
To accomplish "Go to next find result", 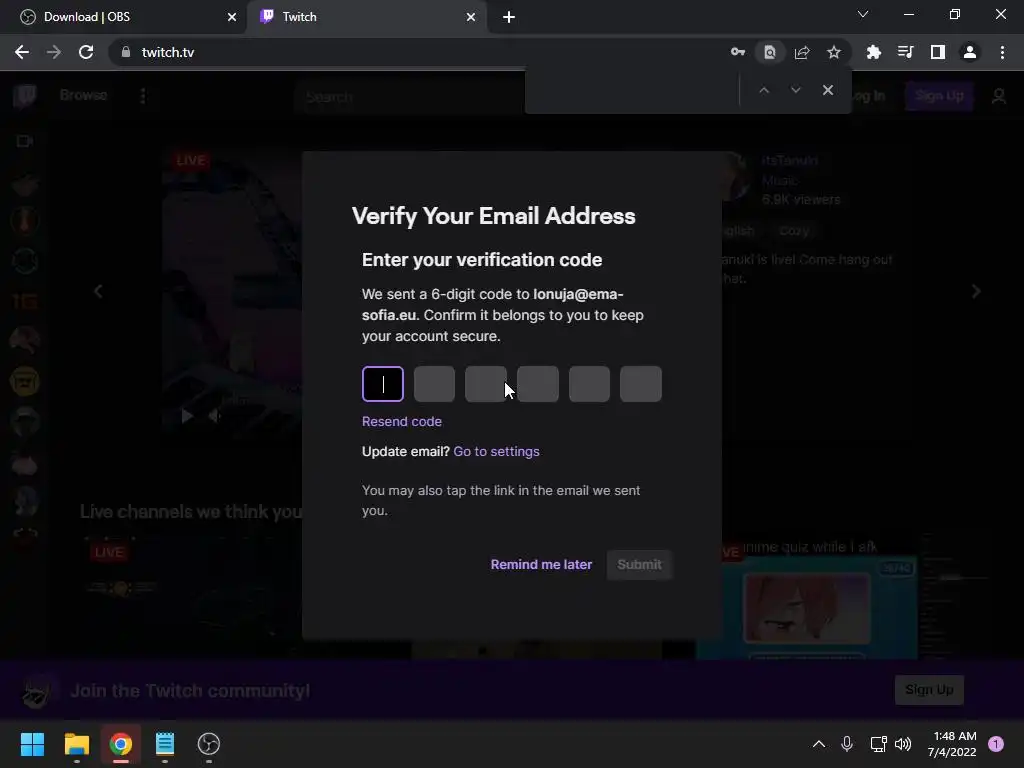I will (795, 90).
